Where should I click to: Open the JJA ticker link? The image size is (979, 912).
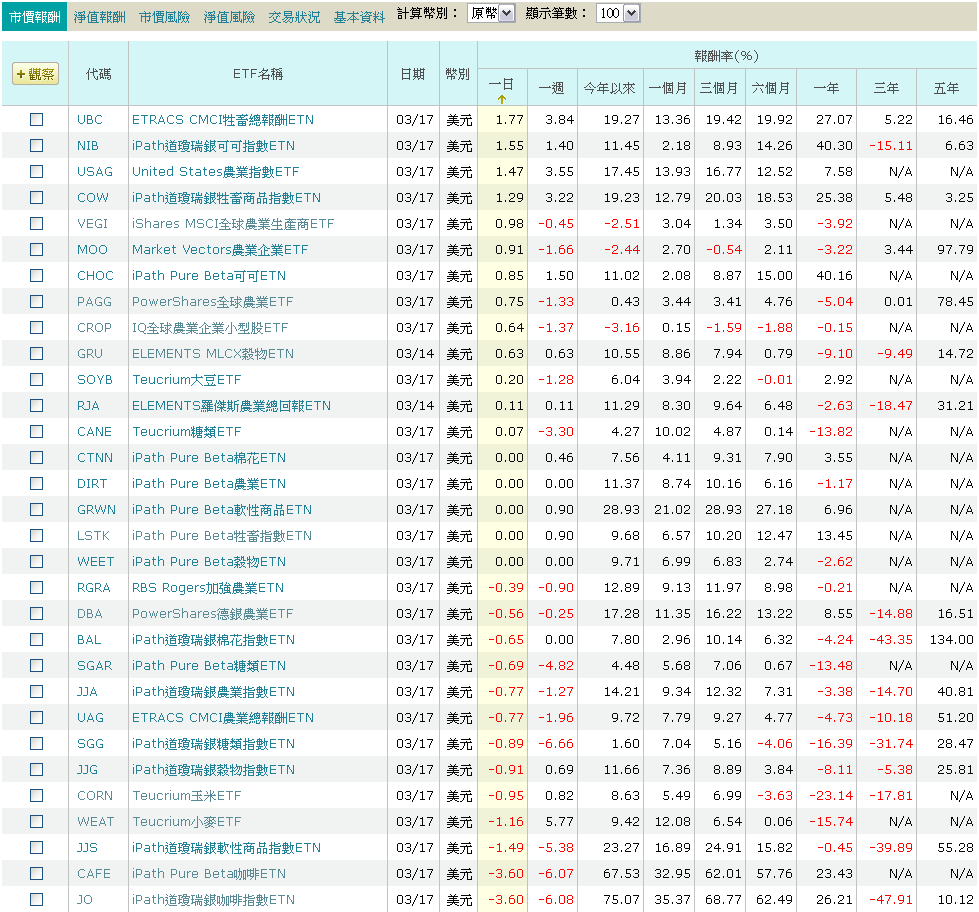pyautogui.click(x=87, y=692)
